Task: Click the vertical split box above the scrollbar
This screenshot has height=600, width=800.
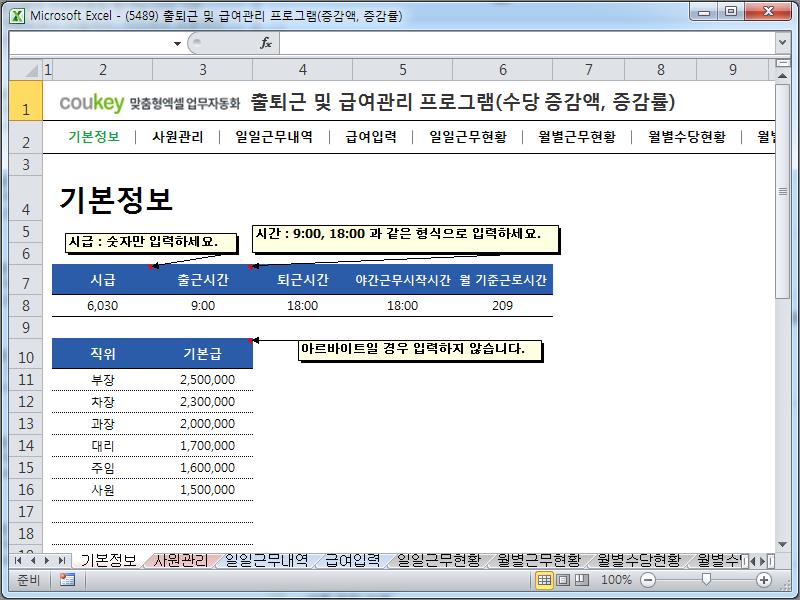Action: 782,63
